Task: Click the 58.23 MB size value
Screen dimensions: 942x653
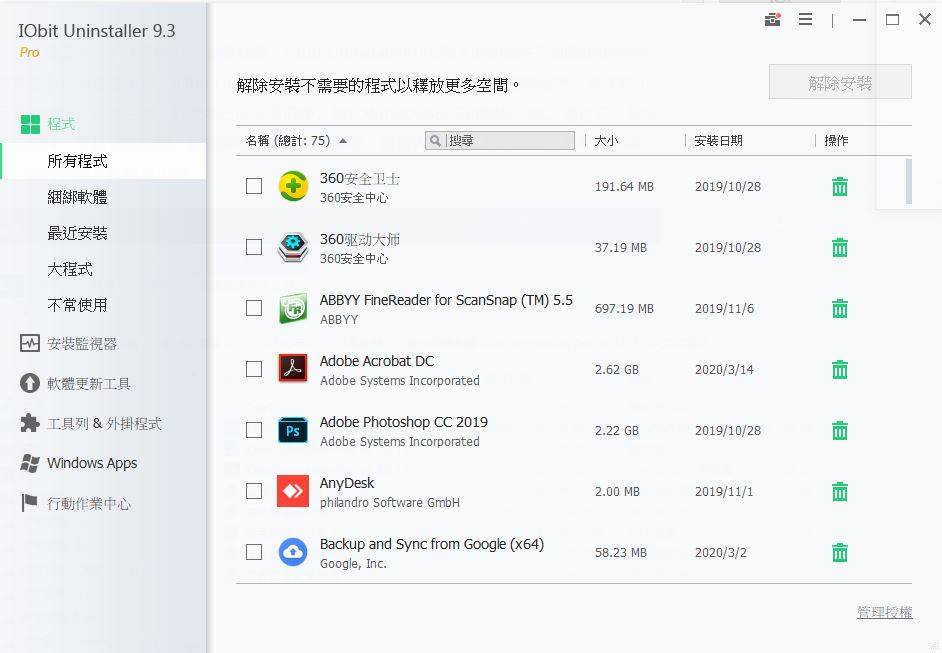Action: (x=621, y=553)
